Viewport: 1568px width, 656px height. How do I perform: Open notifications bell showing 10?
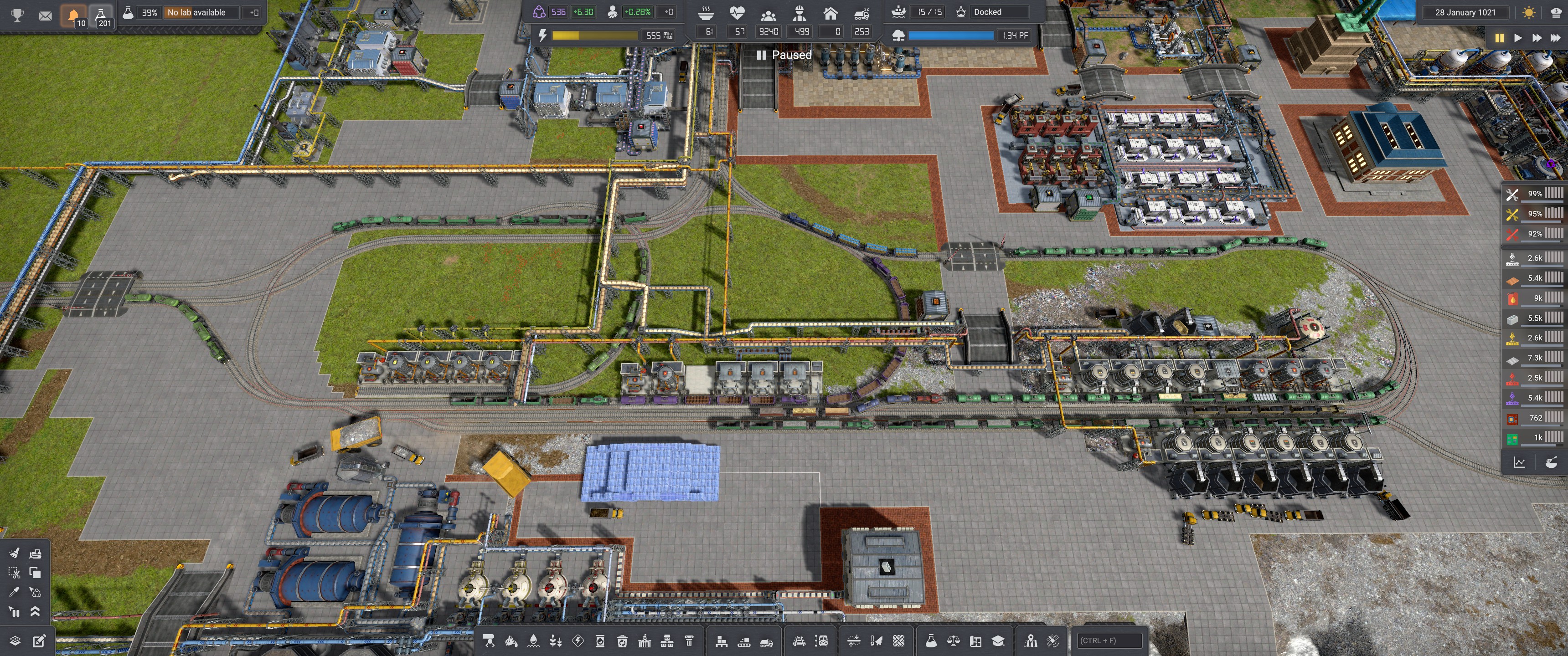74,16
